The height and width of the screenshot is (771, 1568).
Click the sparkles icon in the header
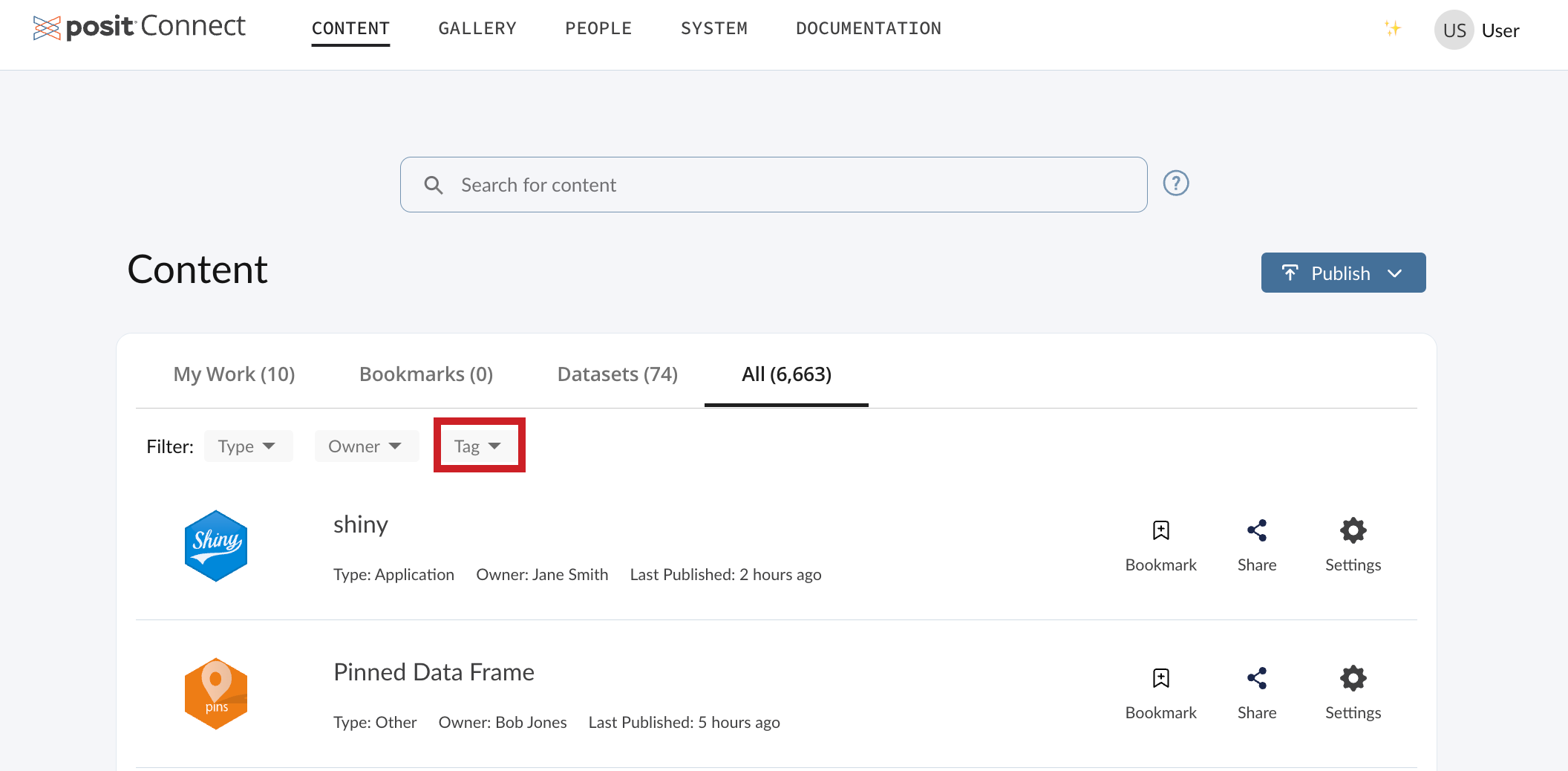click(1394, 29)
